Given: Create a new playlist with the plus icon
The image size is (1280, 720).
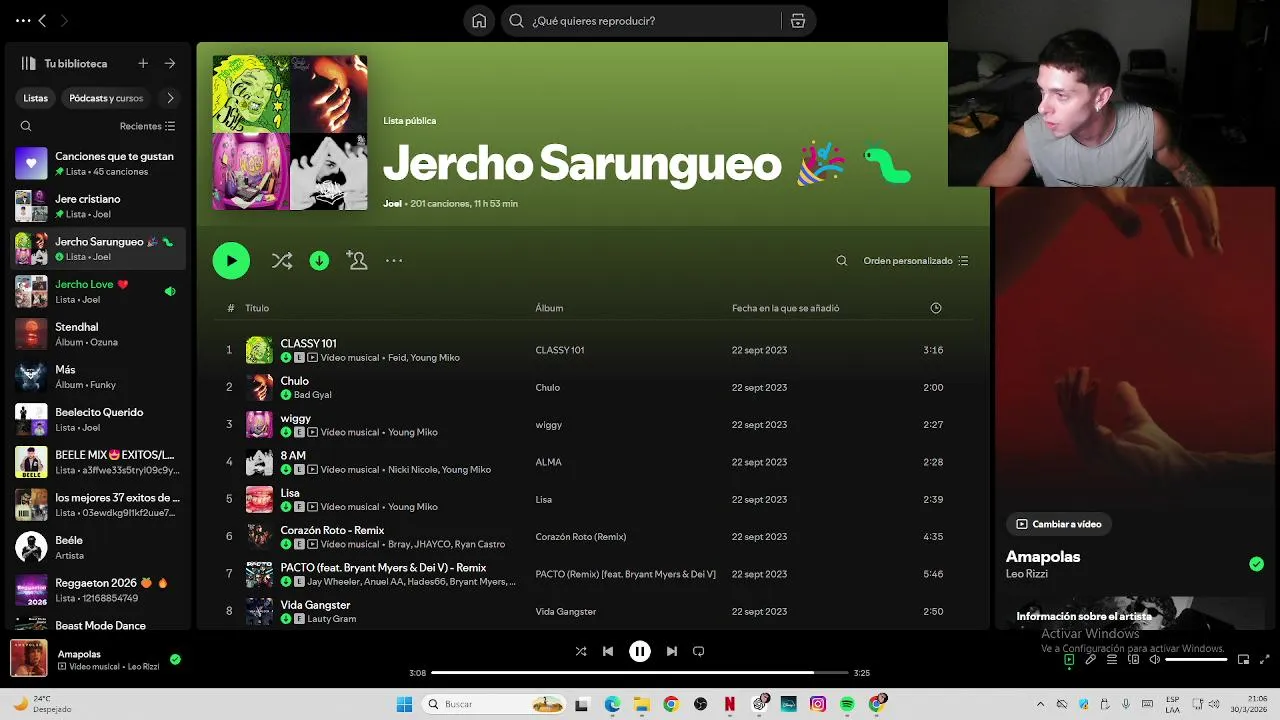Looking at the screenshot, I should 143,63.
